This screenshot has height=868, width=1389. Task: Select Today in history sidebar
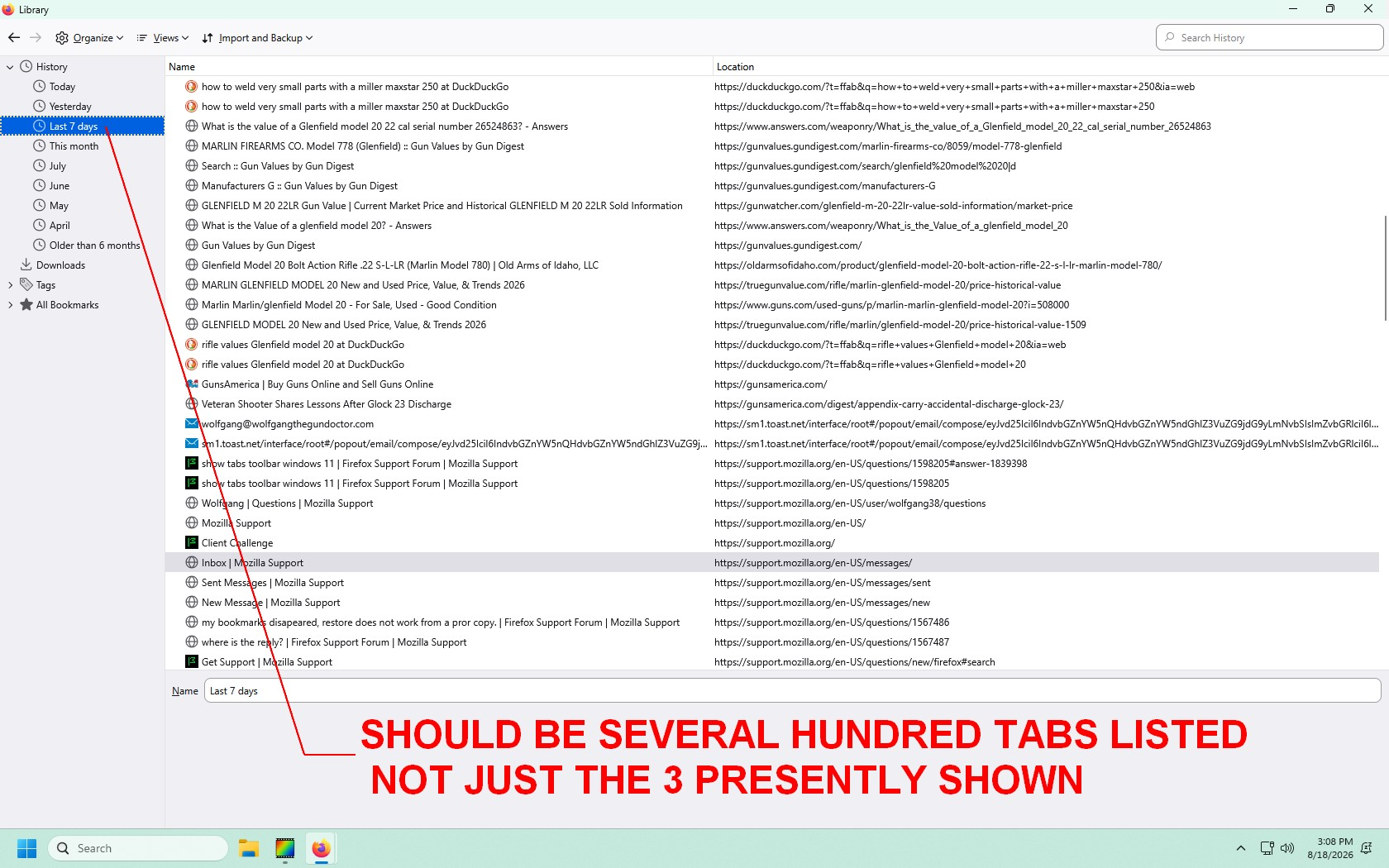click(62, 87)
